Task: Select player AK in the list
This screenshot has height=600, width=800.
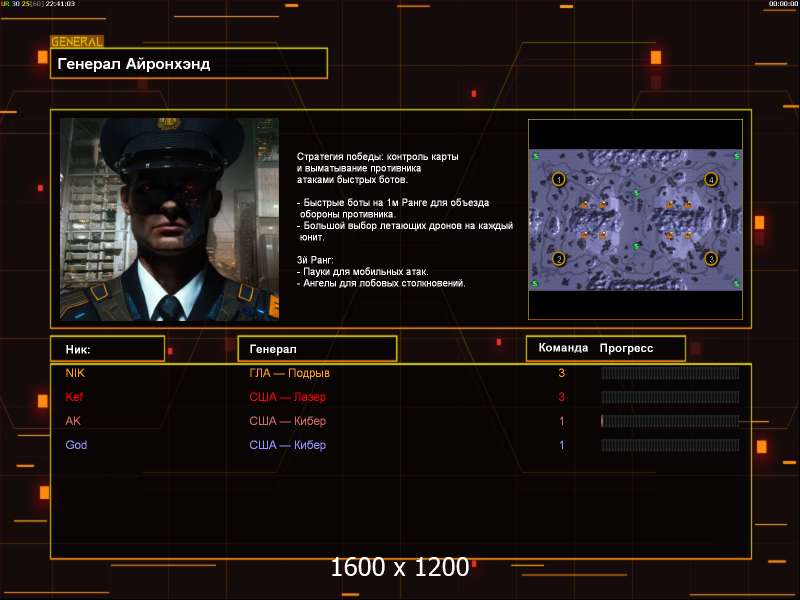Action: pos(73,421)
